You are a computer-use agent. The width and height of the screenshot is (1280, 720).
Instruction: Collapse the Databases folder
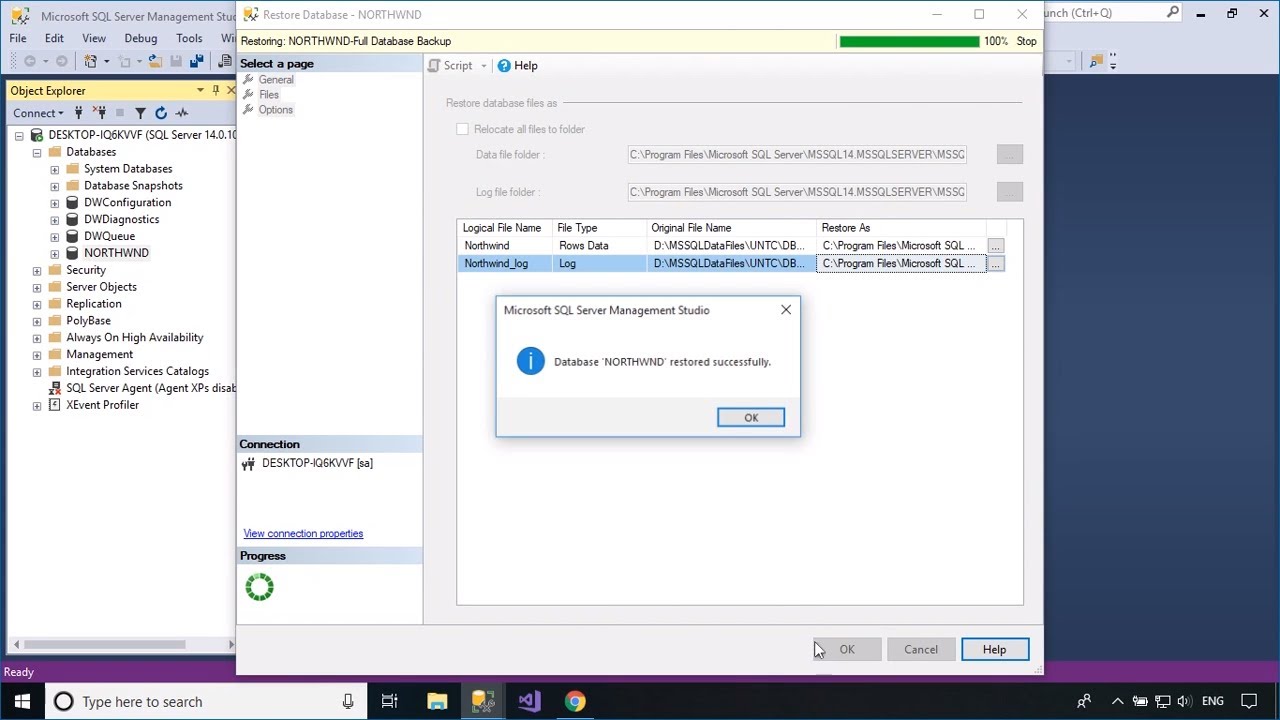(37, 153)
